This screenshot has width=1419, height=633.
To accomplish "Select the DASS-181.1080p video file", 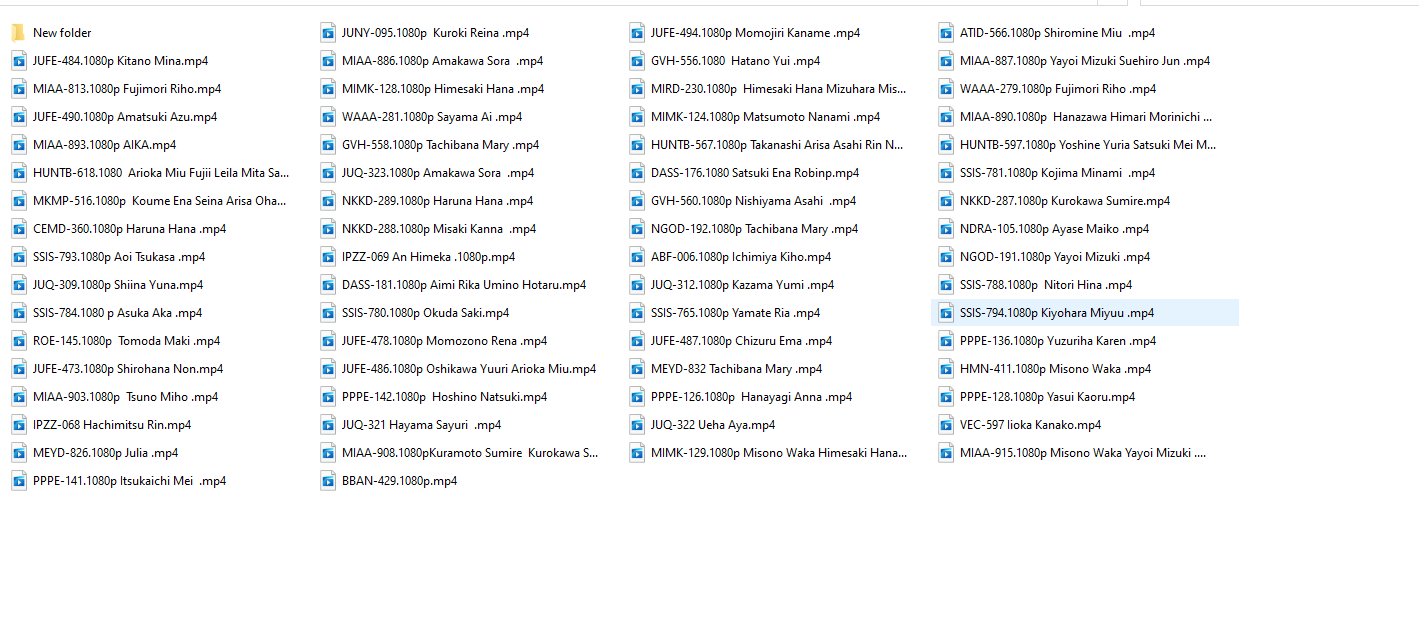I will pos(463,285).
